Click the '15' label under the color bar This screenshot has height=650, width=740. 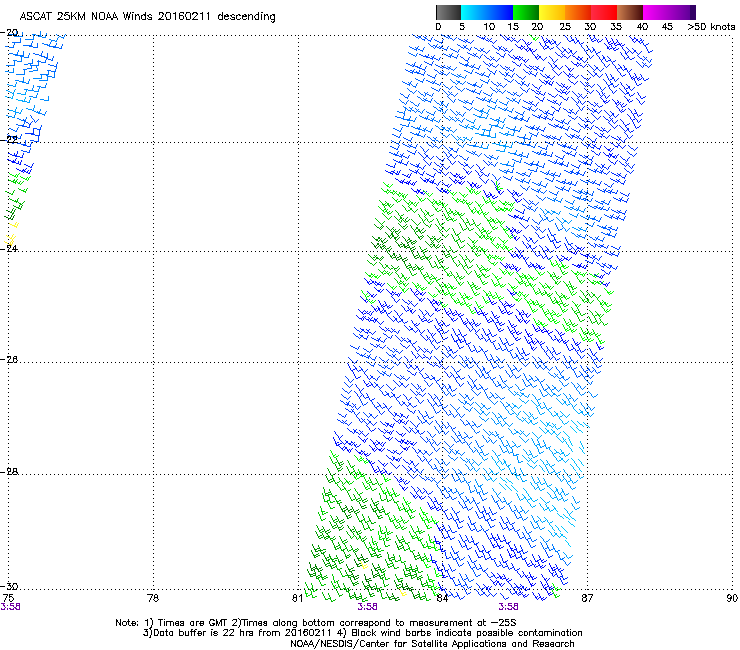[513, 27]
